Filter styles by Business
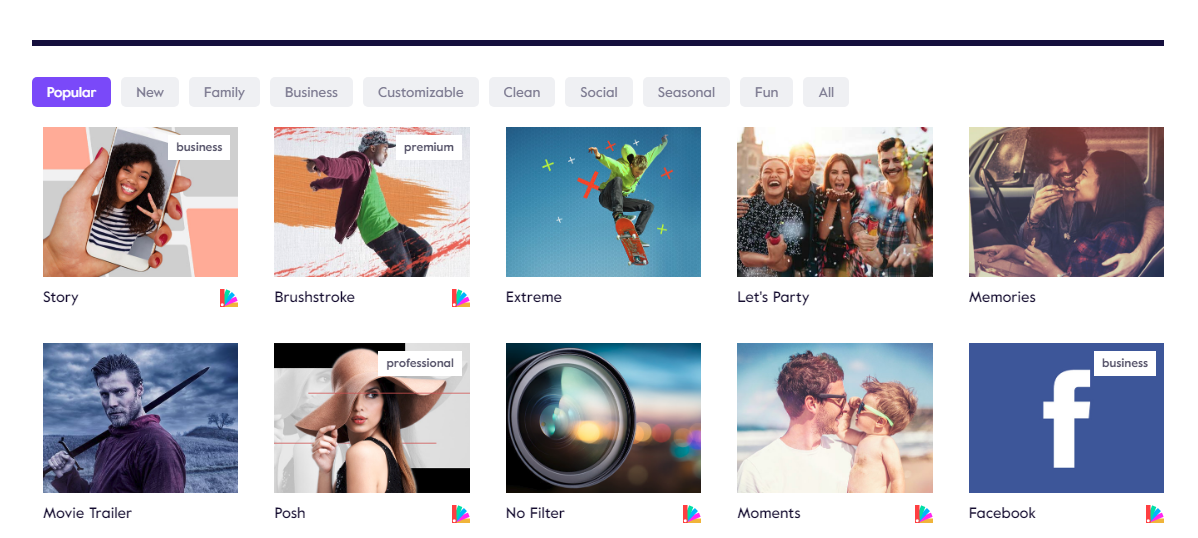 pyautogui.click(x=311, y=92)
